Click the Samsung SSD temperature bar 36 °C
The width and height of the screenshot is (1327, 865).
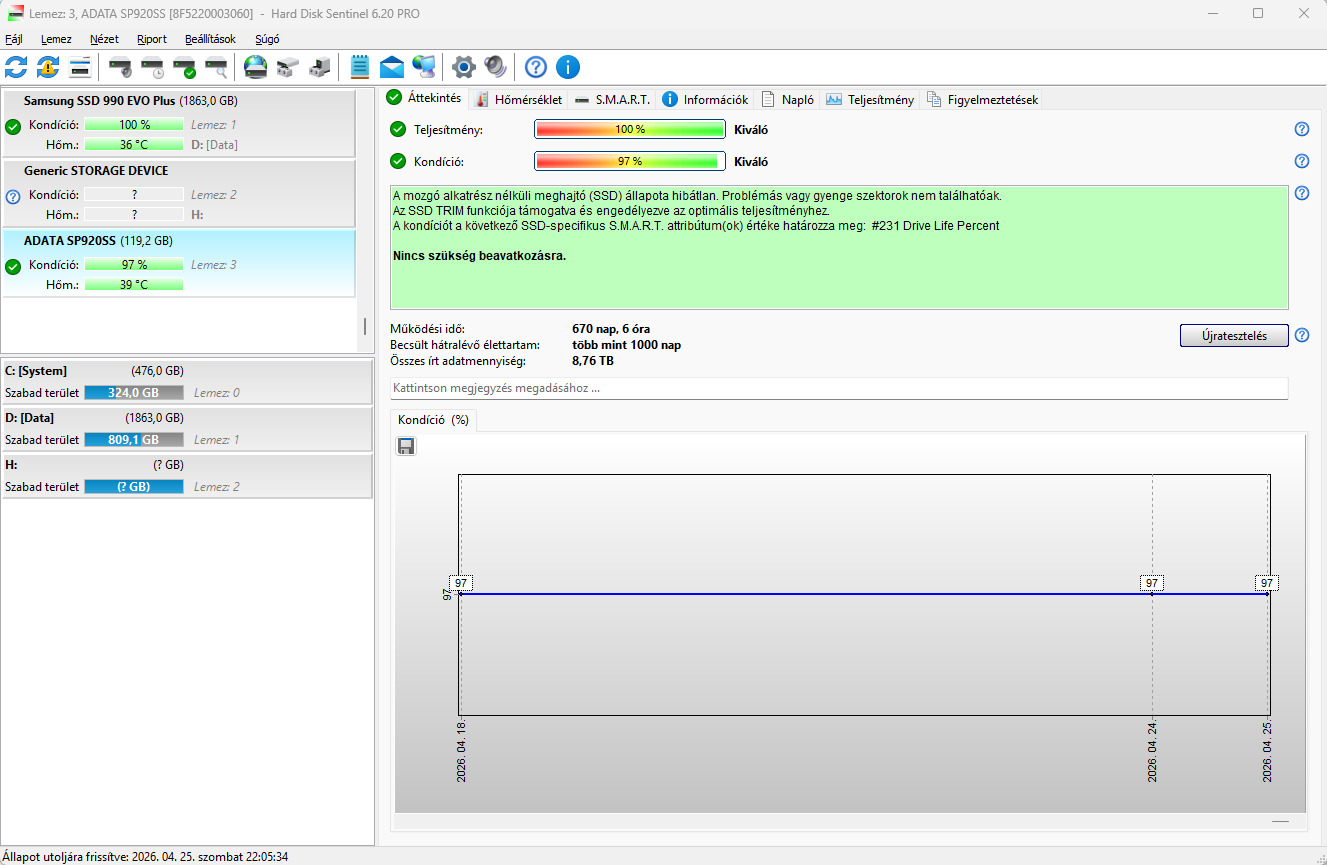134,145
